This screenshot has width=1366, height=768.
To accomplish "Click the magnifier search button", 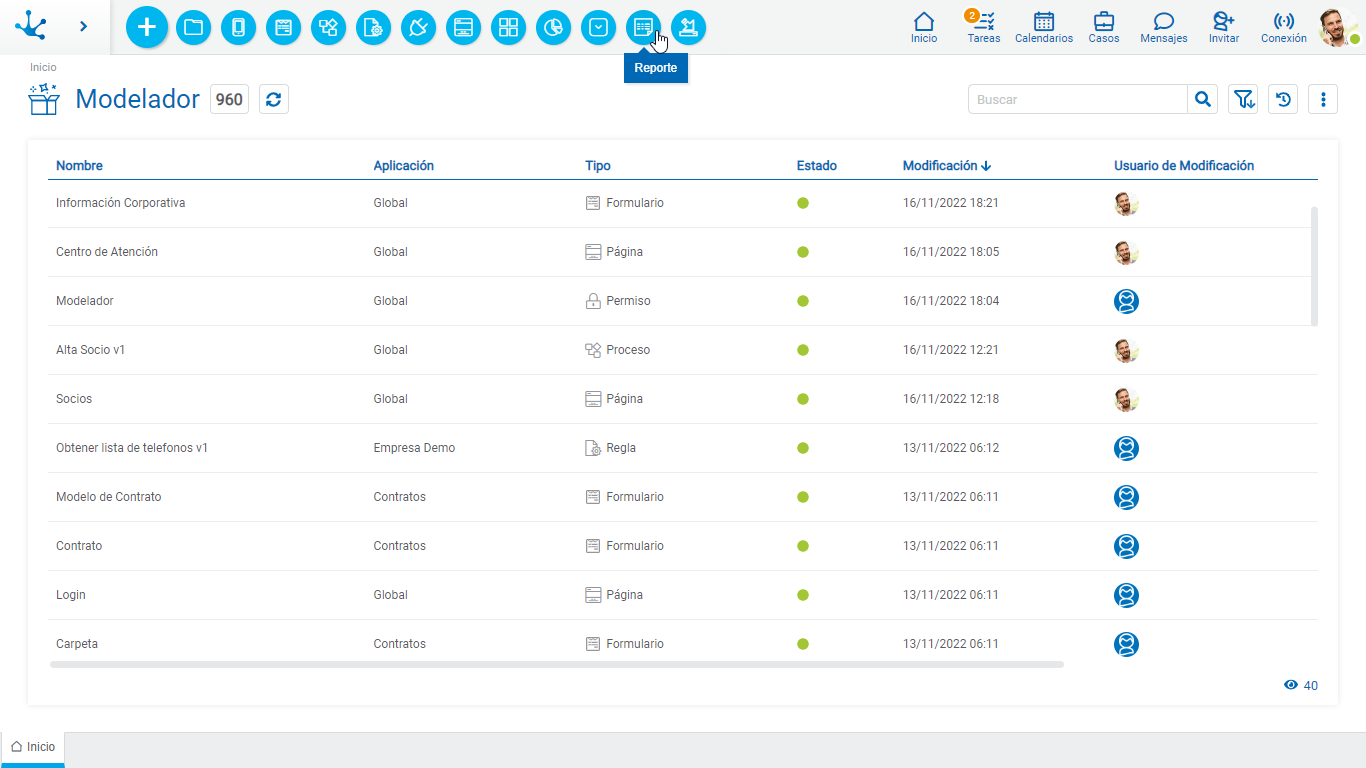I will click(x=1203, y=99).
